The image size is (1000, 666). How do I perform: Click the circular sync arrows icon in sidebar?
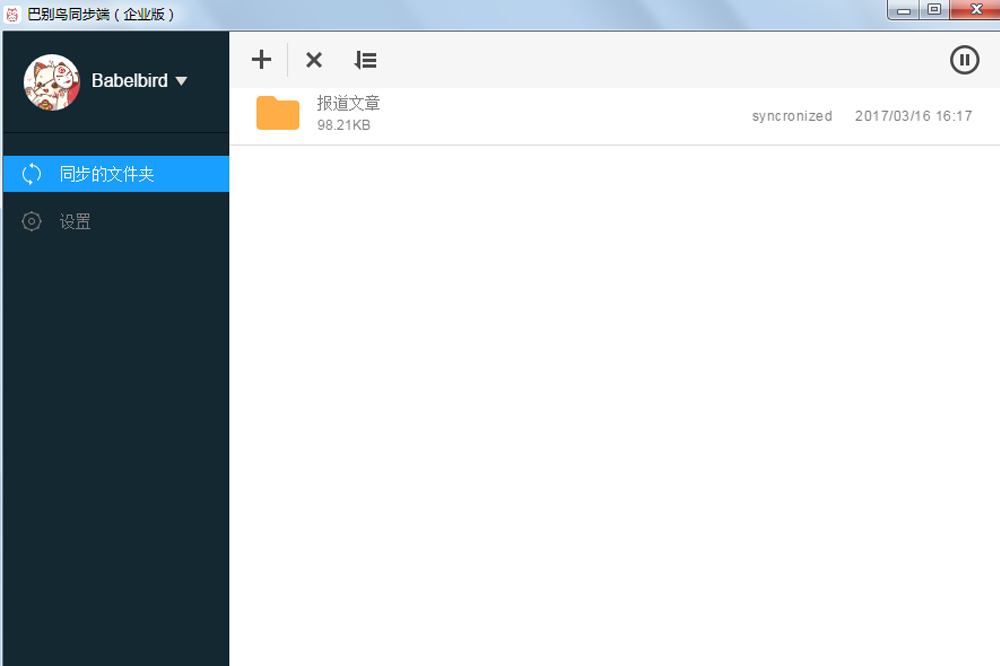point(32,174)
